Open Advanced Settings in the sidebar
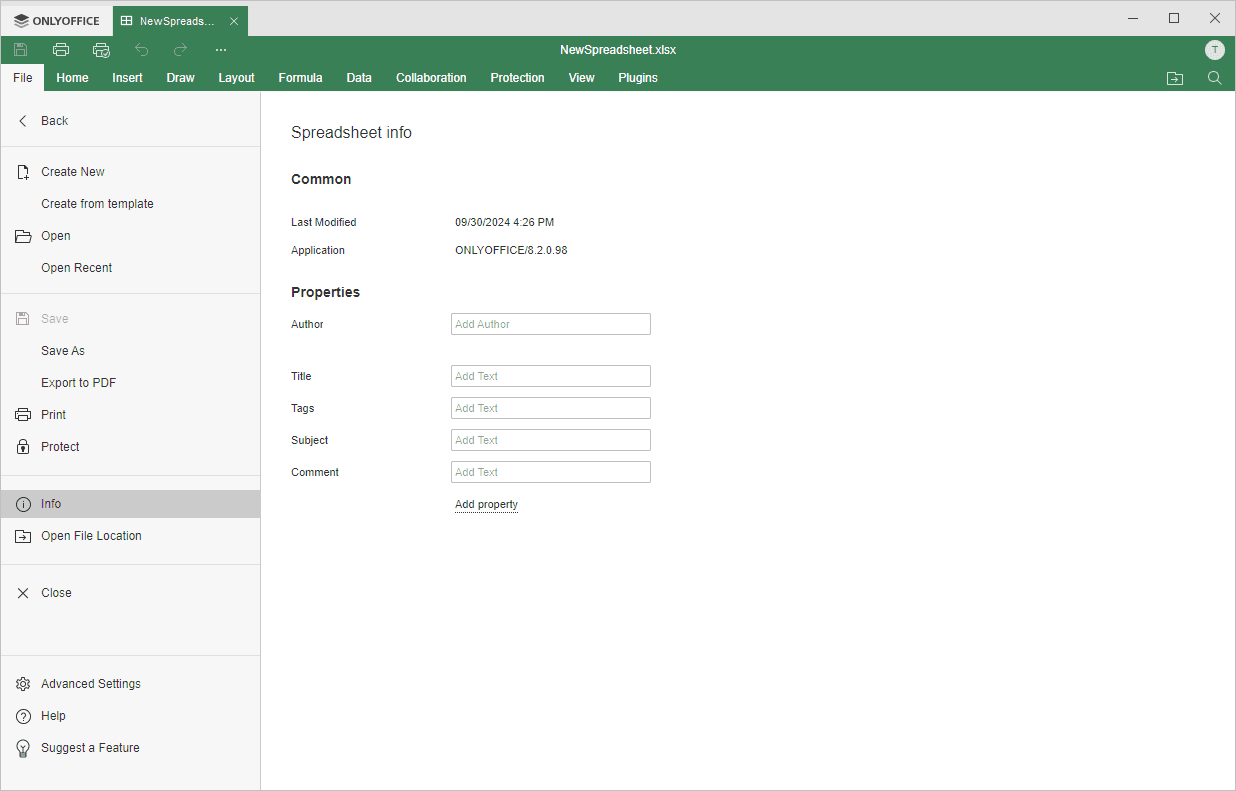Screen dimensions: 1236x791 pyautogui.click(x=90, y=684)
